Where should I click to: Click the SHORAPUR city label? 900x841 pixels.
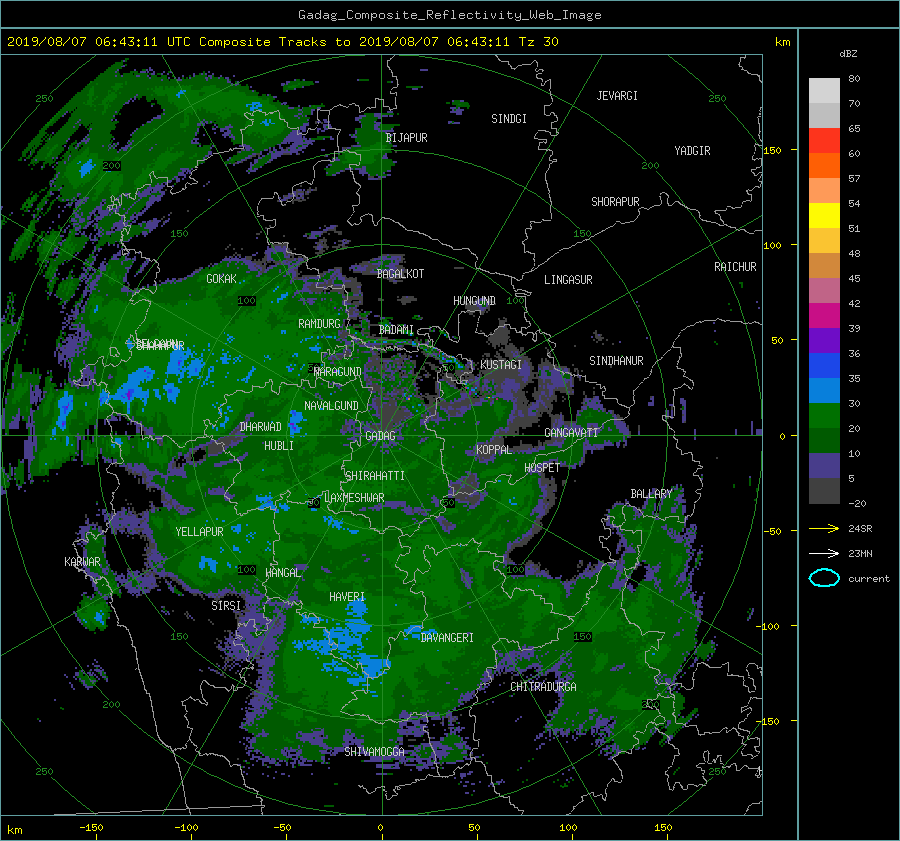point(615,202)
